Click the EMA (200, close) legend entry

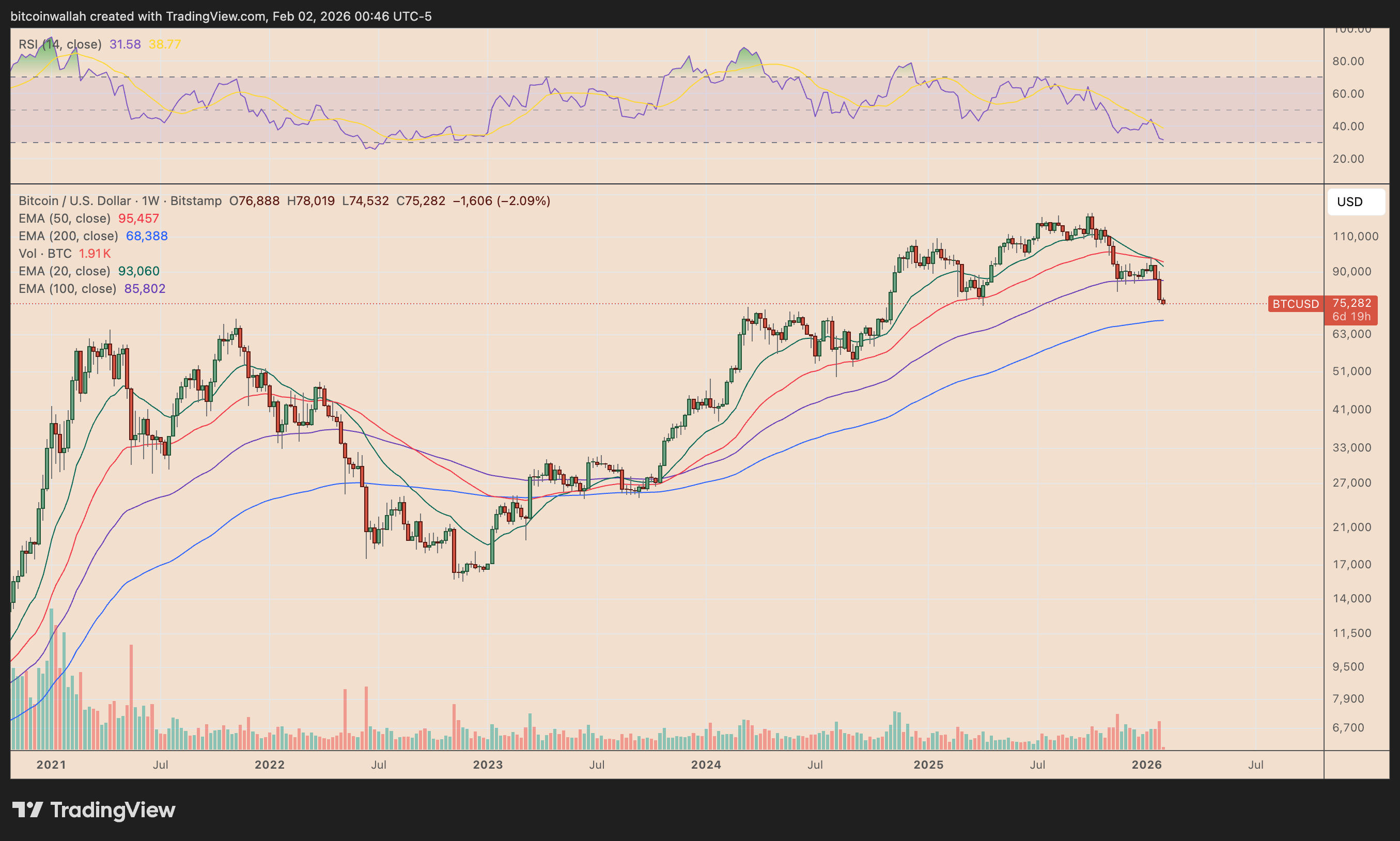pyautogui.click(x=68, y=236)
